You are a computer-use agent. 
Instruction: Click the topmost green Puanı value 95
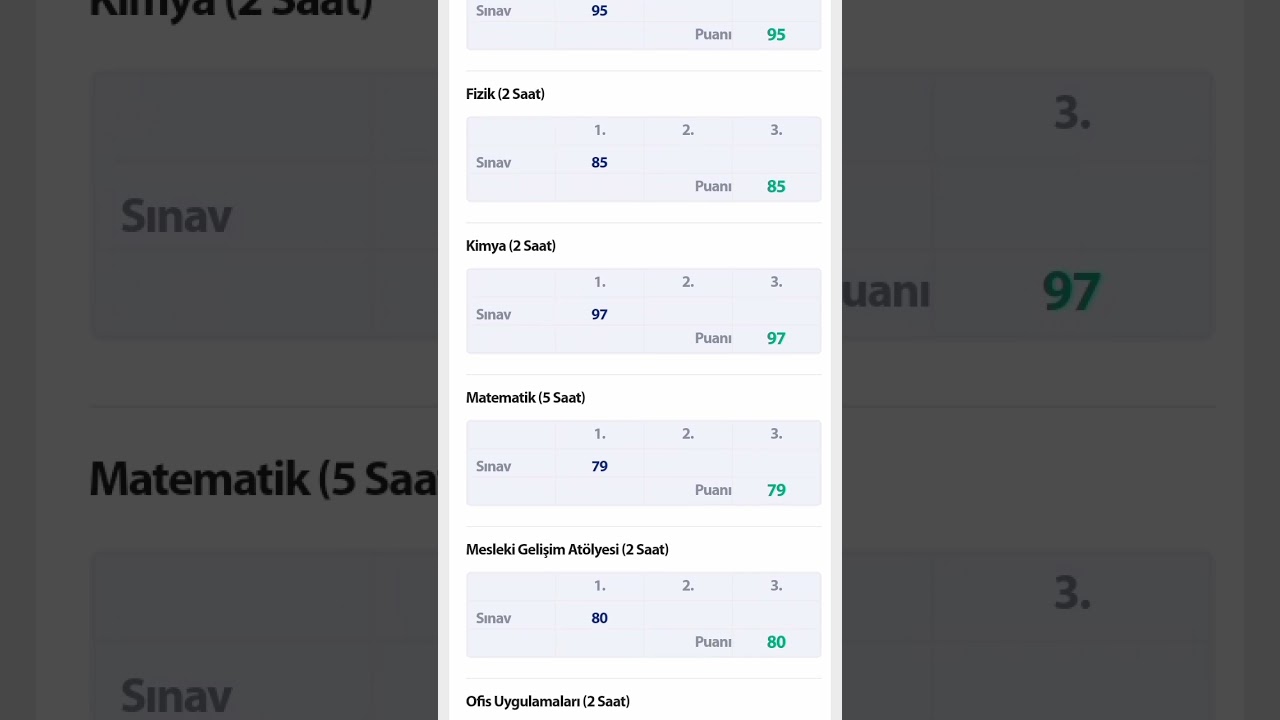[x=776, y=34]
